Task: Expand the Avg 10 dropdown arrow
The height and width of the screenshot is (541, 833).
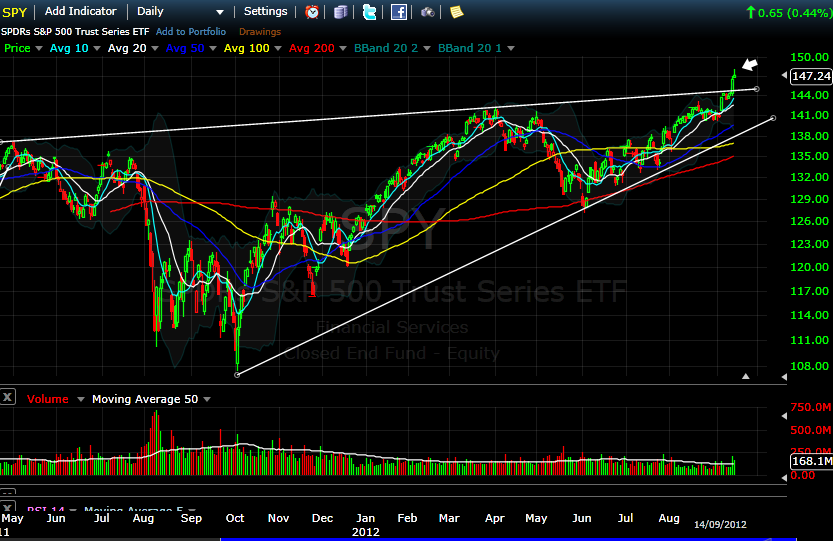Action: coord(97,48)
